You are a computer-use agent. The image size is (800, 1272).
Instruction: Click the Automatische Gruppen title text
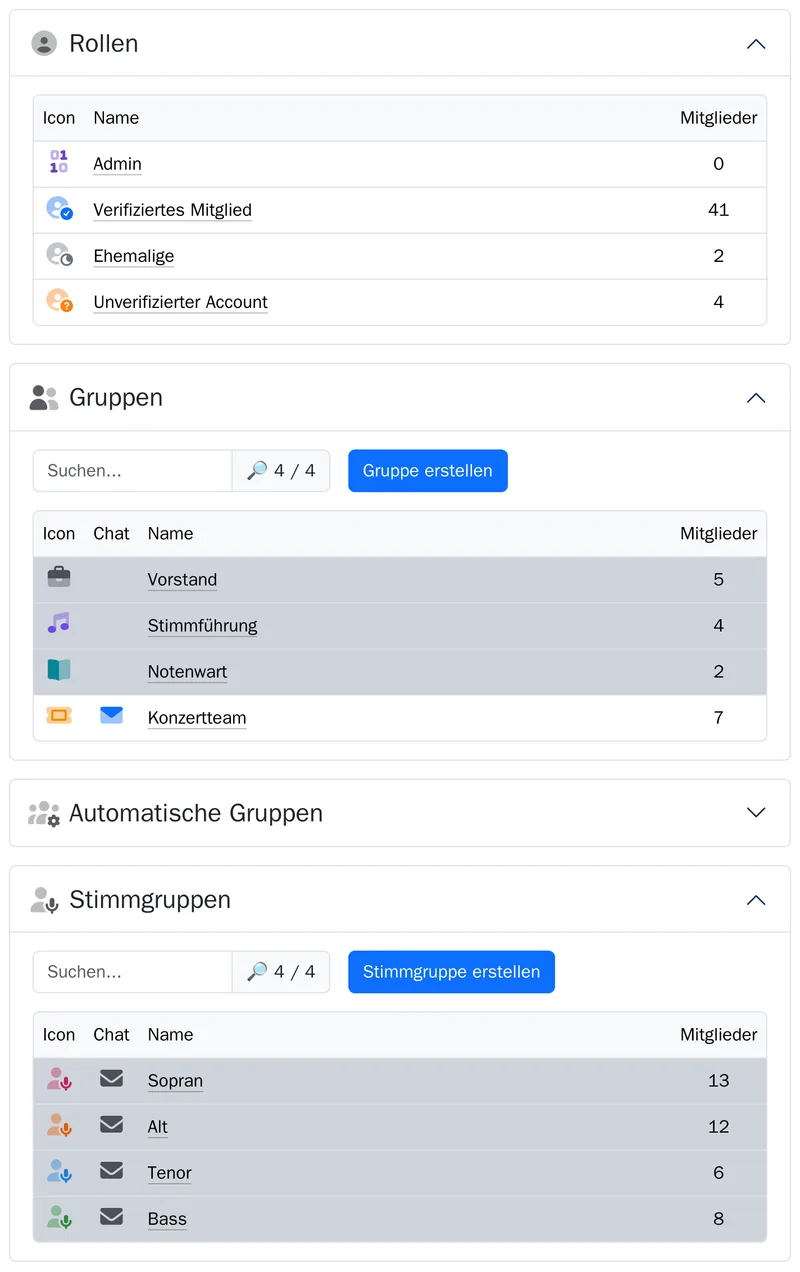(196, 813)
